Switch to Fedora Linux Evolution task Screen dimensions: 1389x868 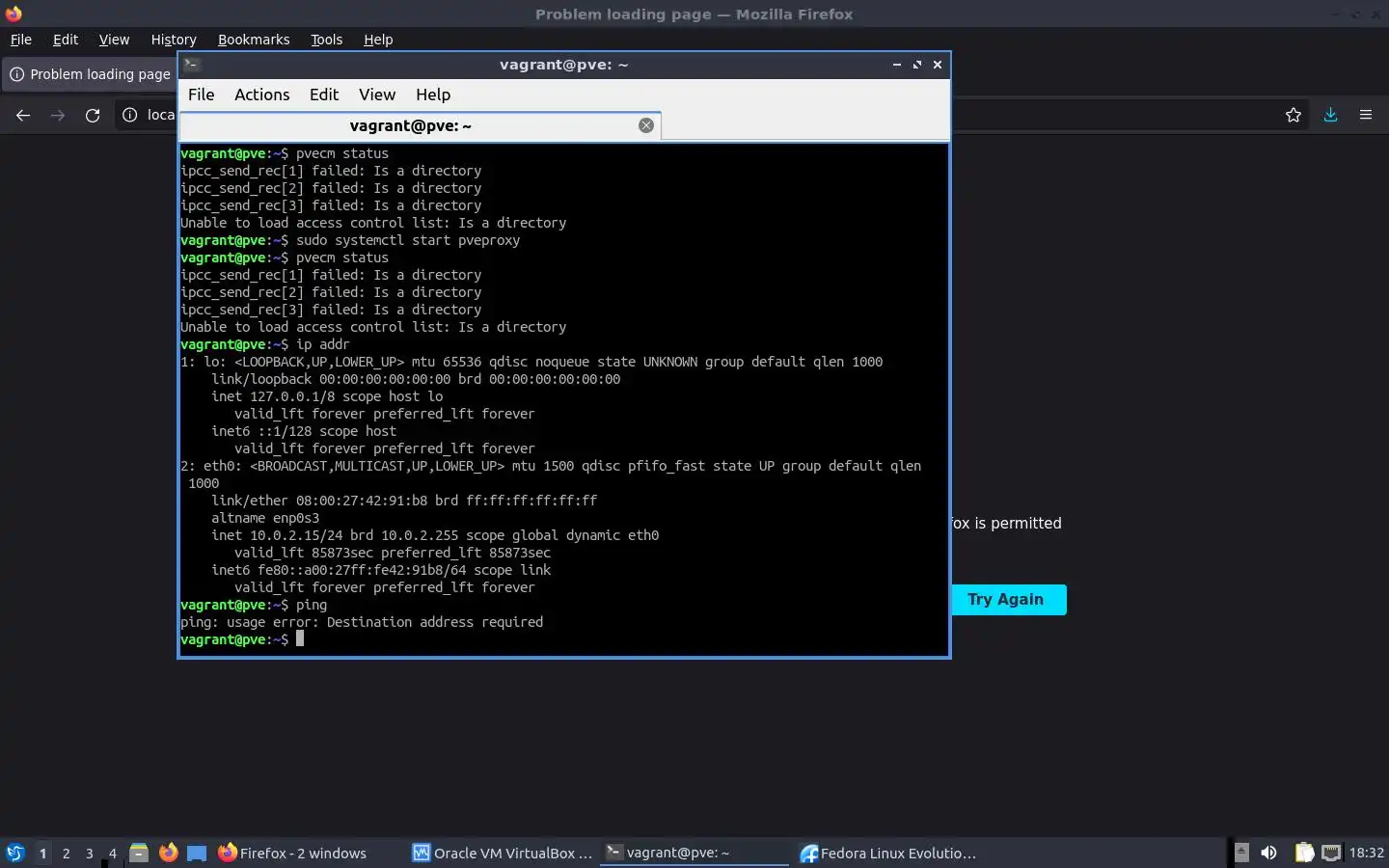click(x=888, y=853)
